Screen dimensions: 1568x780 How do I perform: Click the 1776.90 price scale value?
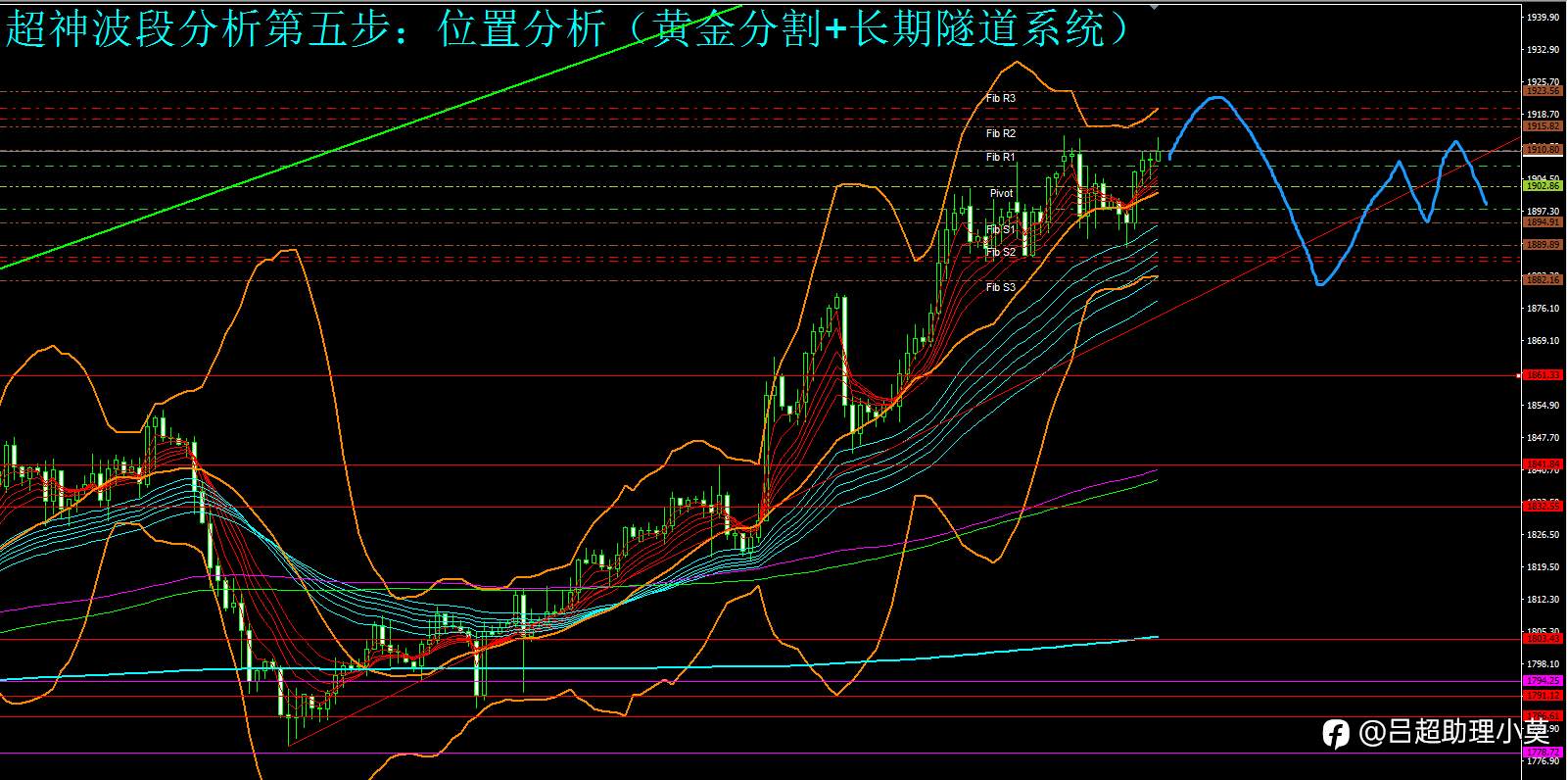point(1543,761)
